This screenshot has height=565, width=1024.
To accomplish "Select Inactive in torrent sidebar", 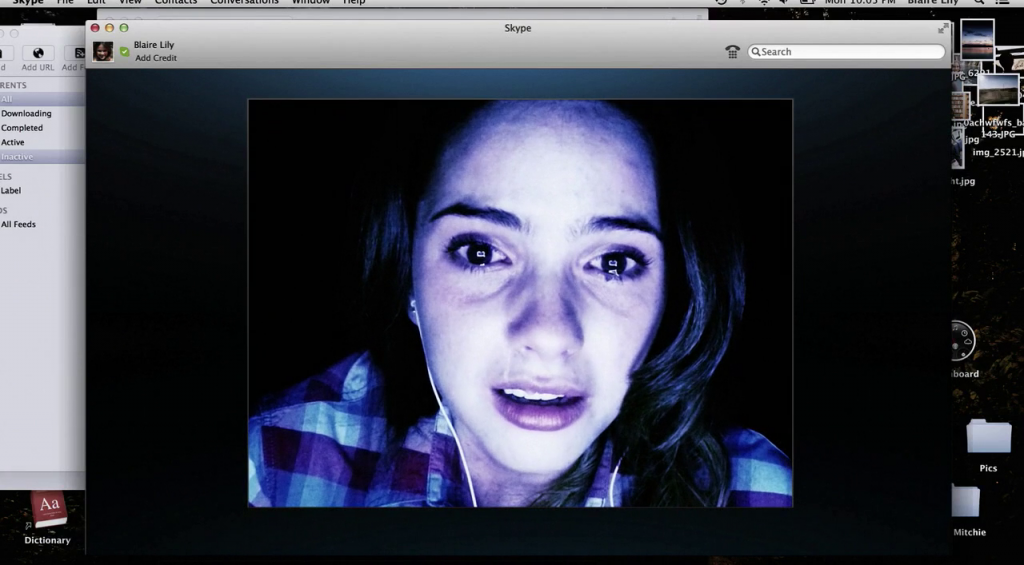I will [x=42, y=157].
